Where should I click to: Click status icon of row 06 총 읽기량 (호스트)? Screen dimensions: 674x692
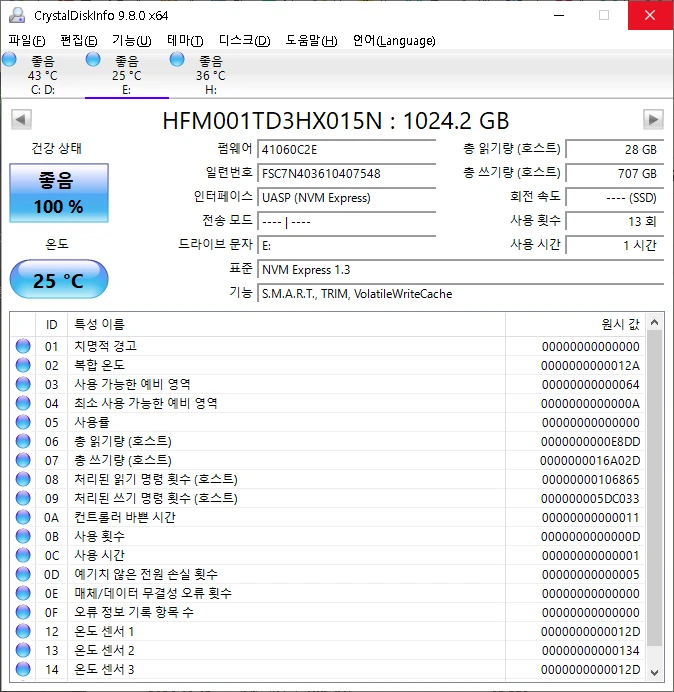pos(23,441)
